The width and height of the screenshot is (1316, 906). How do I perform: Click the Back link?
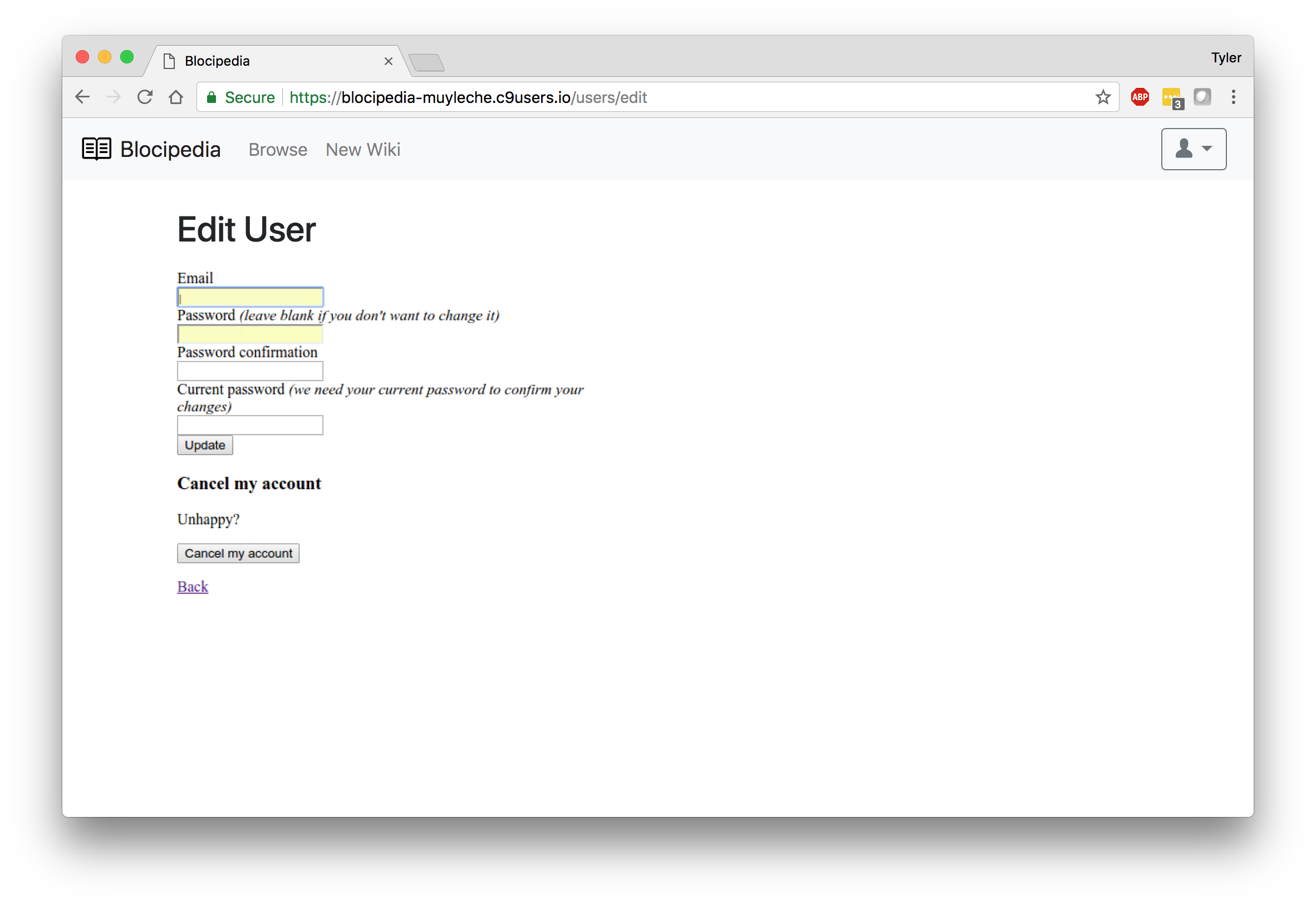coord(192,586)
